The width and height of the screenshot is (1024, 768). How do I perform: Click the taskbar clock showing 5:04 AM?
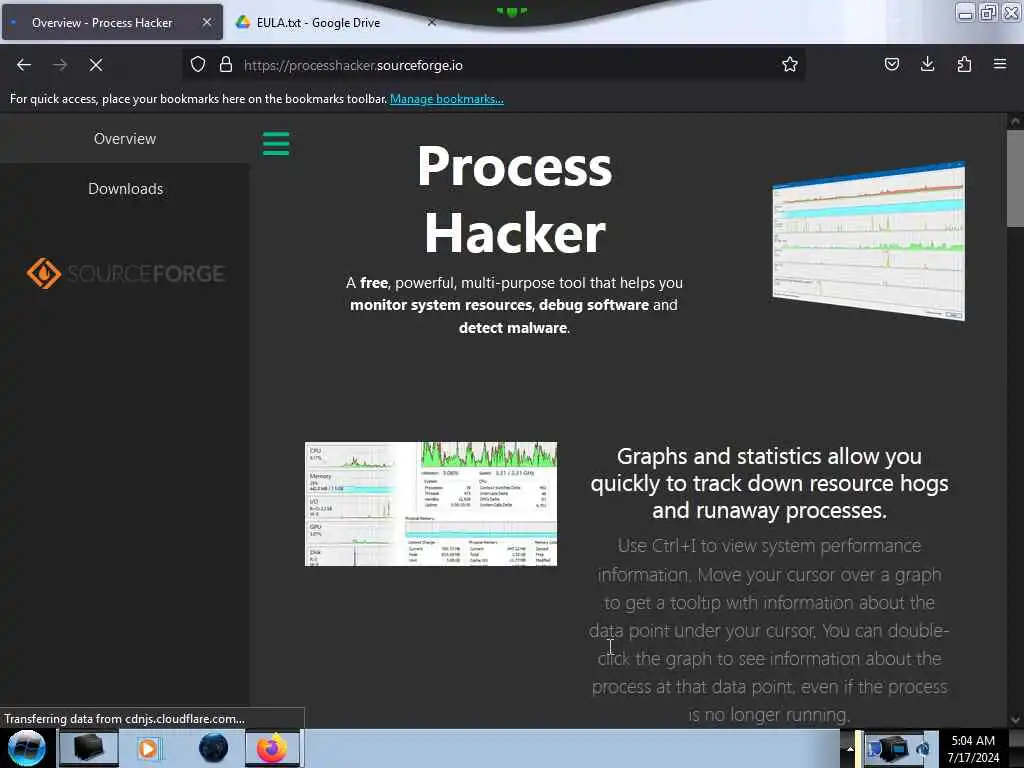tap(973, 749)
